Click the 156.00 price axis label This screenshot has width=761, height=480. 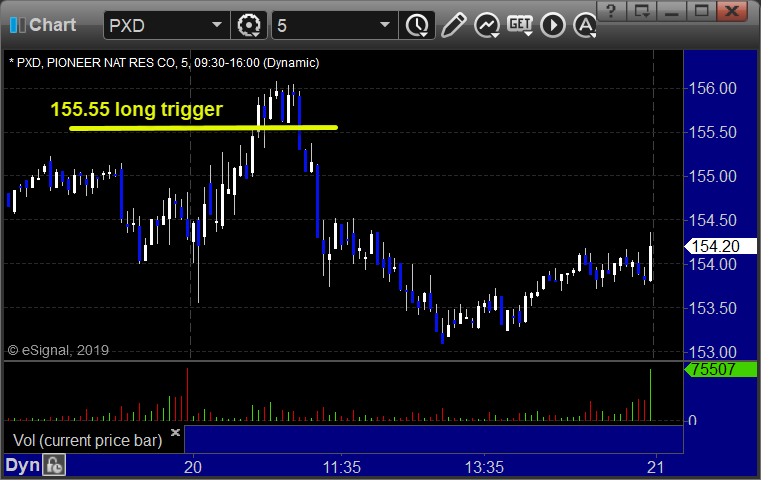pyautogui.click(x=712, y=88)
